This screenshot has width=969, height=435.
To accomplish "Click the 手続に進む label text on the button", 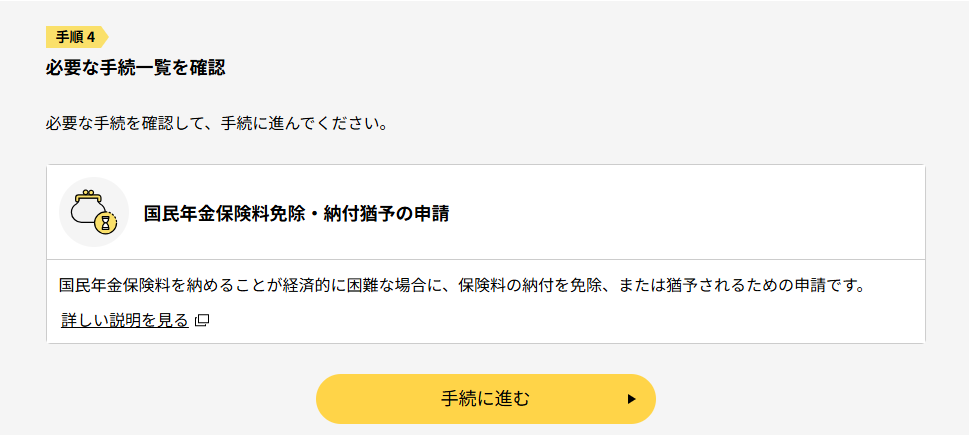I will (486, 399).
